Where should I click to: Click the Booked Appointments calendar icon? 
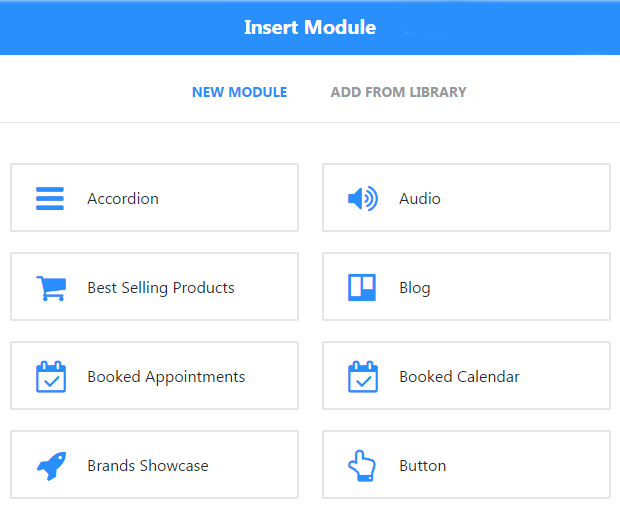(x=51, y=377)
